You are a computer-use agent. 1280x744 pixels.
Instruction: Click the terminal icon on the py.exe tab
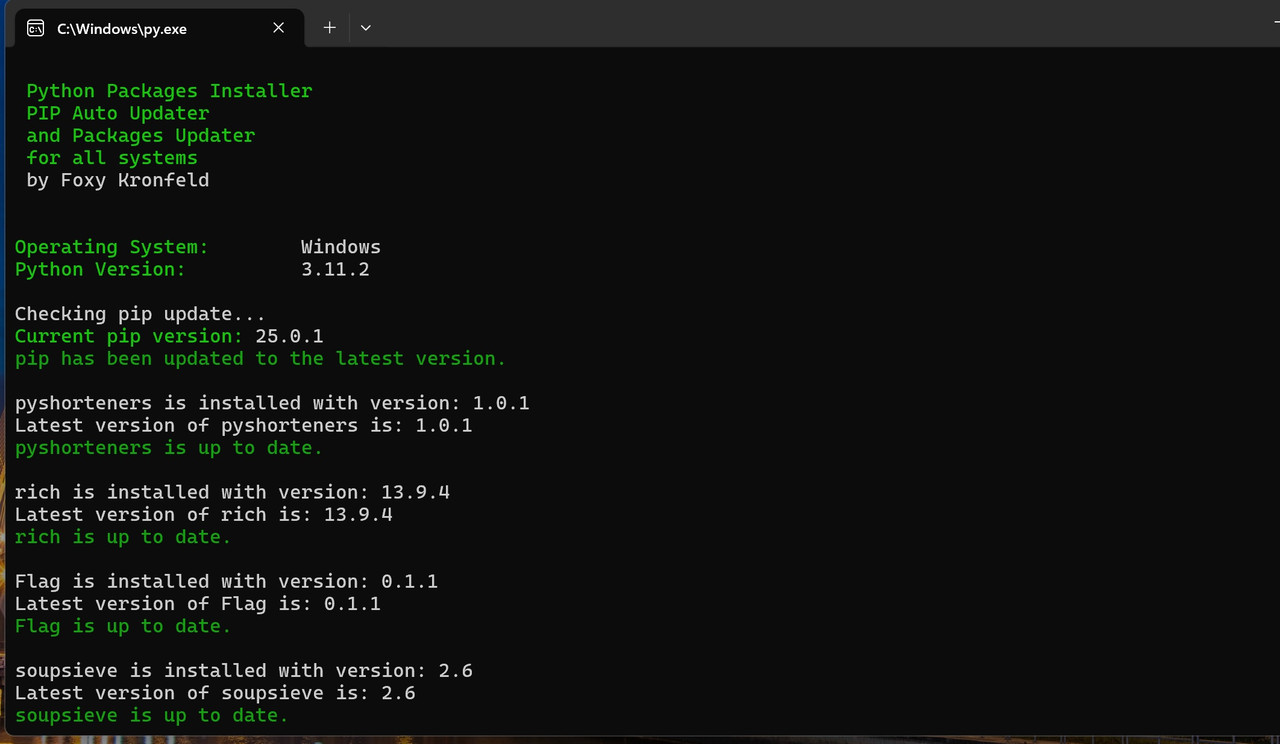click(x=36, y=28)
